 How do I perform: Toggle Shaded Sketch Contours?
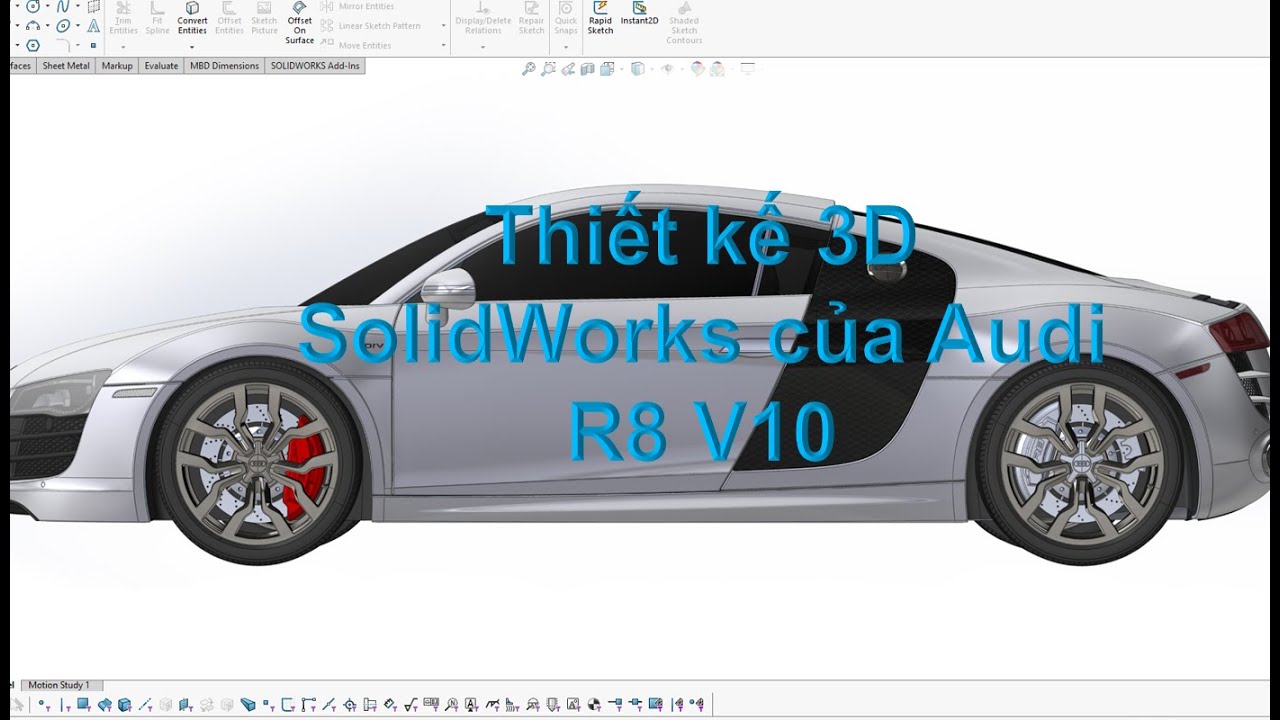point(684,23)
